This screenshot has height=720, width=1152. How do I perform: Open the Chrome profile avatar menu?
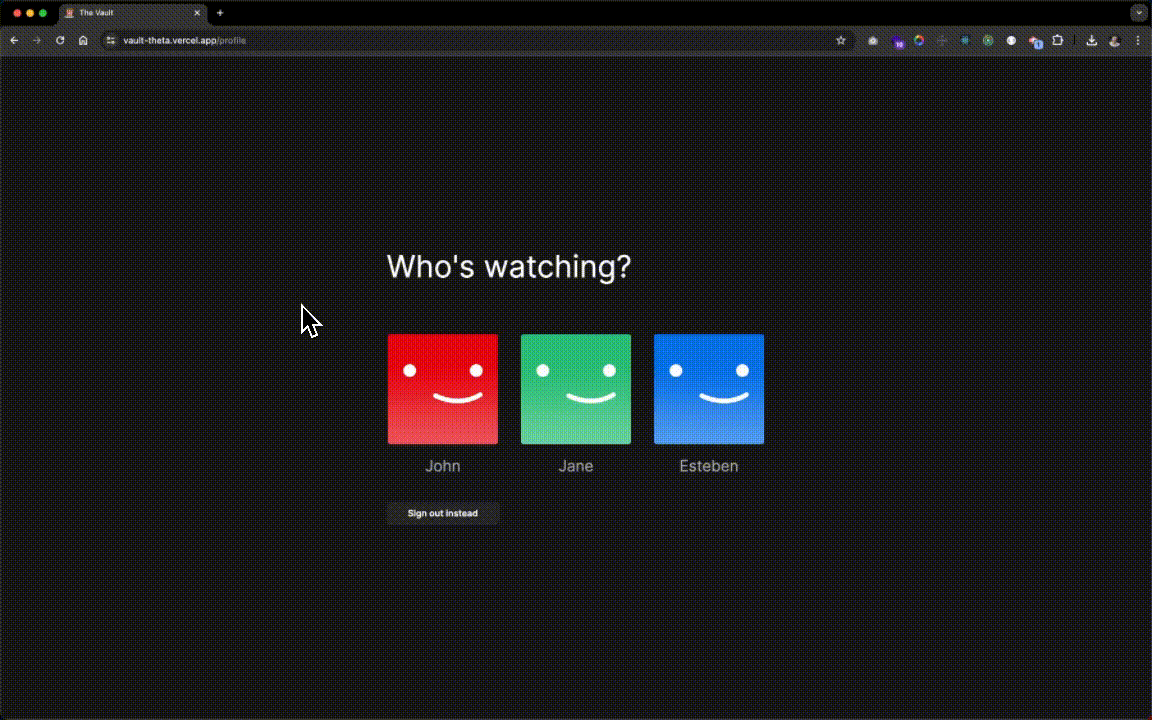(1115, 41)
